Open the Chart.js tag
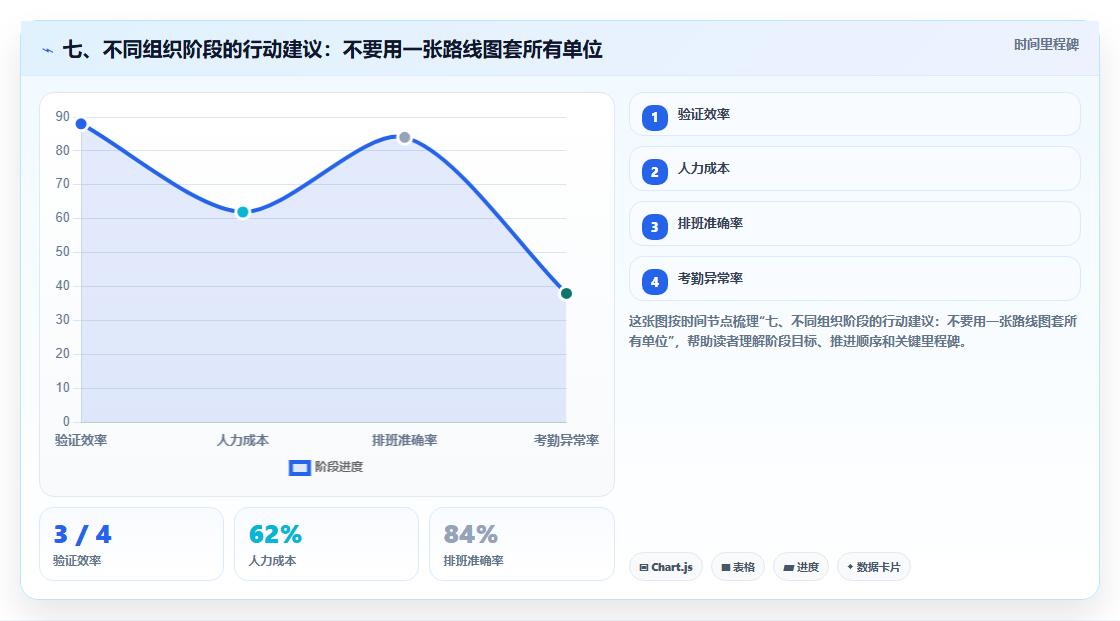 coord(666,567)
